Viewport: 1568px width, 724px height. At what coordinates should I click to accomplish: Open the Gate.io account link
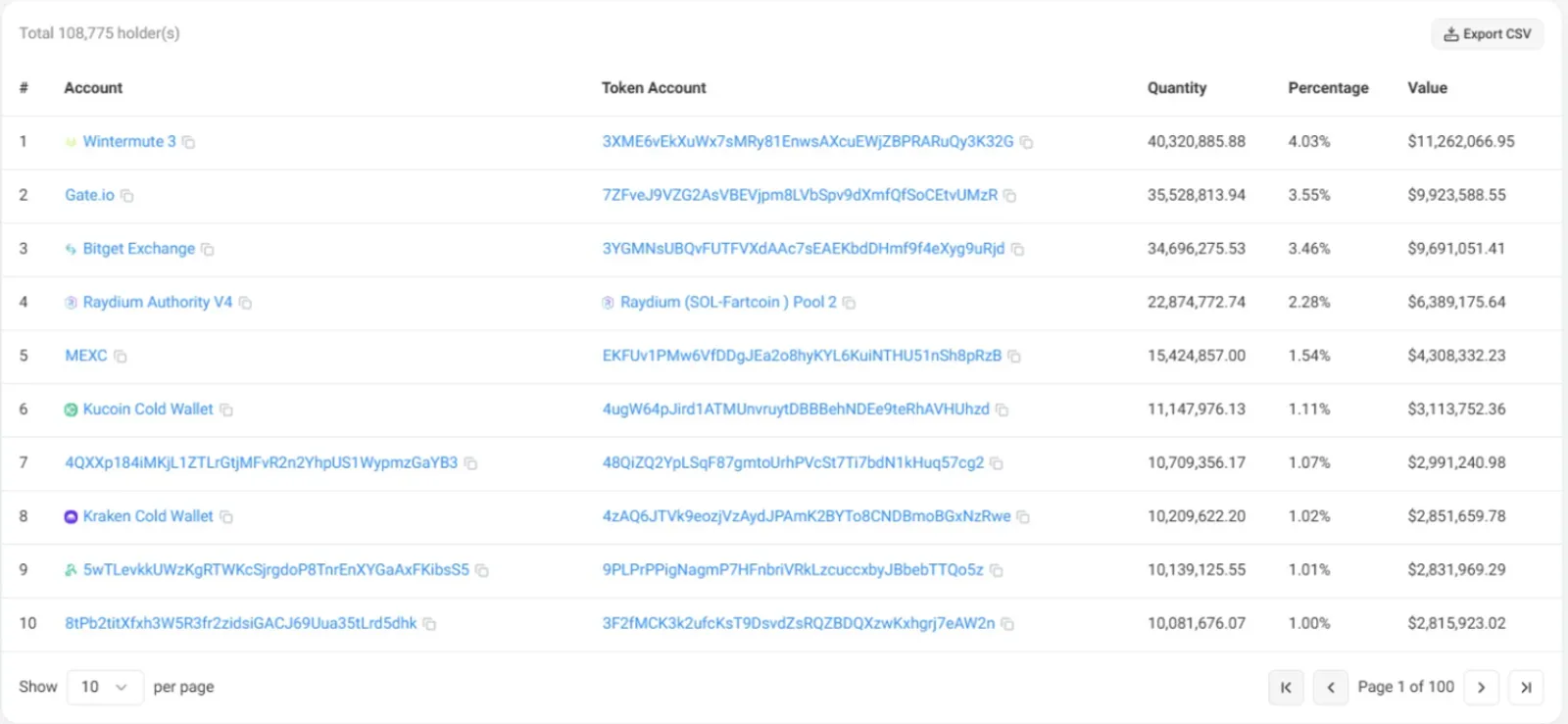click(x=89, y=195)
